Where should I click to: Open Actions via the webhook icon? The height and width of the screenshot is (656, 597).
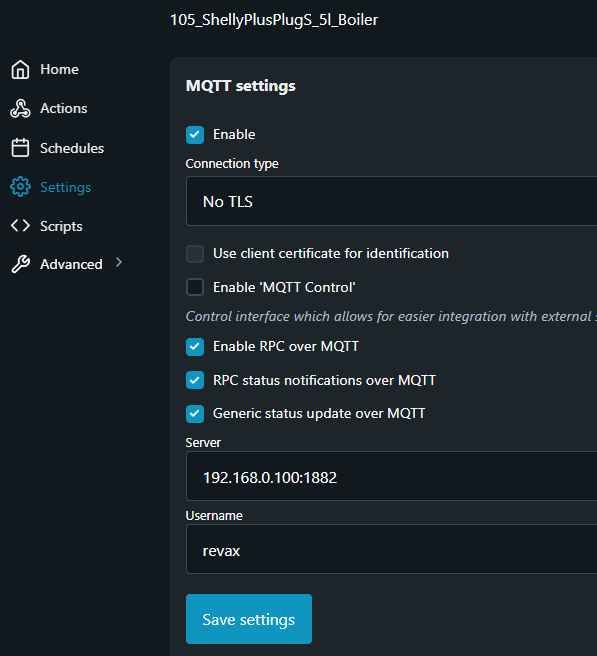click(x=20, y=108)
